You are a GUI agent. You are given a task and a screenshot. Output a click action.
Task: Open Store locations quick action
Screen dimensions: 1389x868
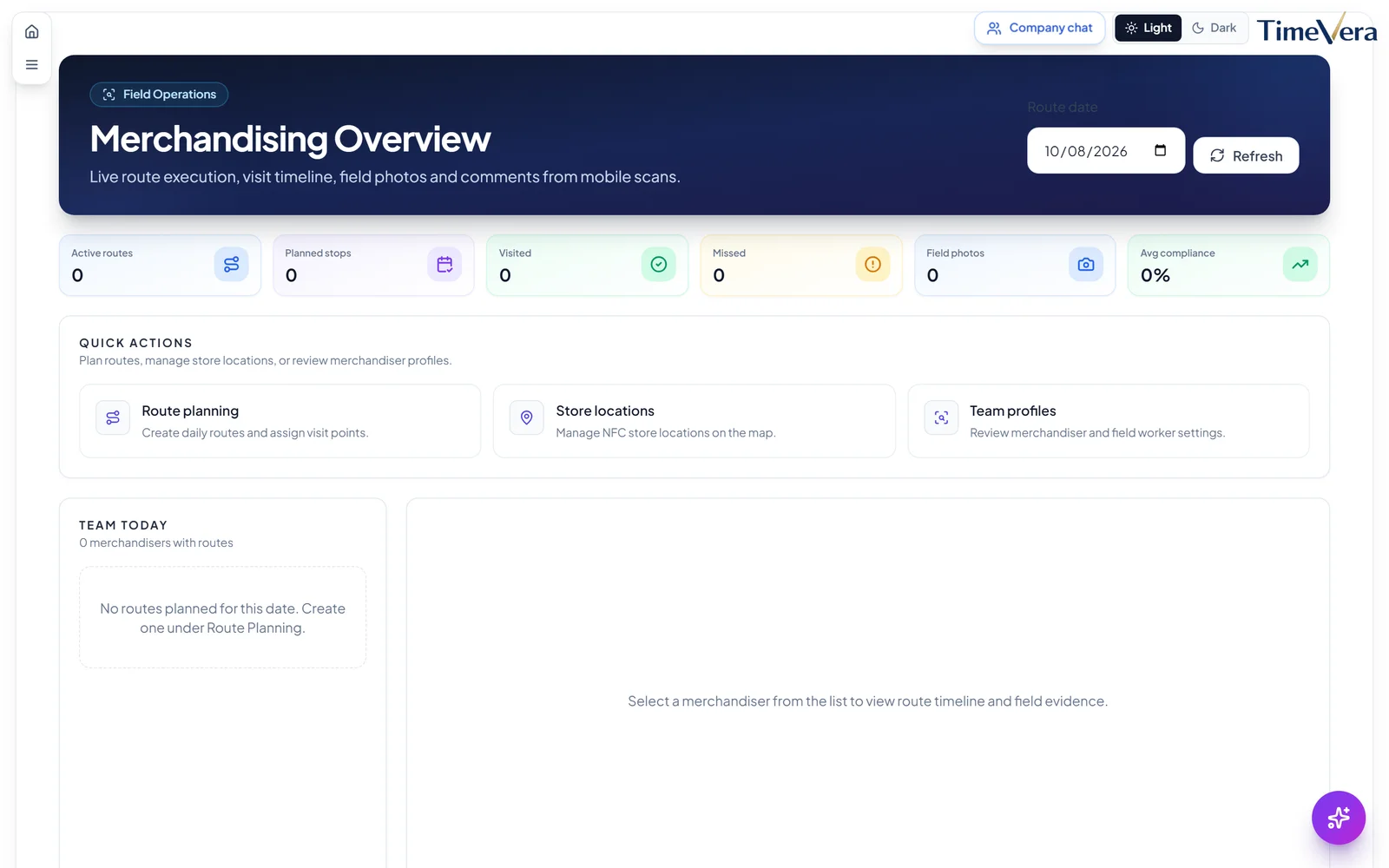[x=694, y=421]
